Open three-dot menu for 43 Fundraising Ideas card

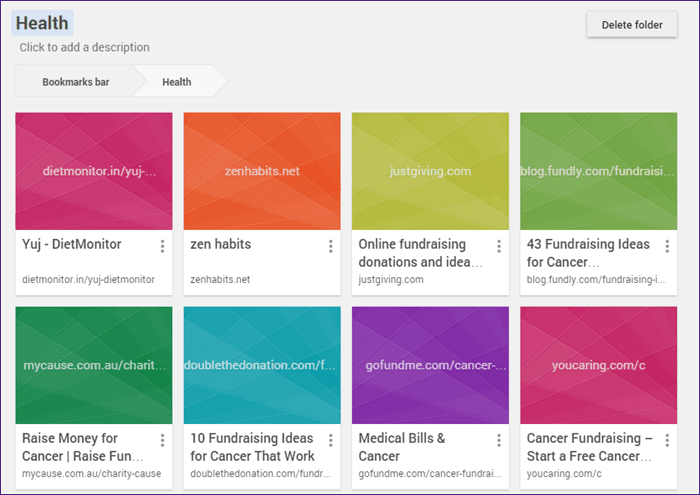pos(667,246)
